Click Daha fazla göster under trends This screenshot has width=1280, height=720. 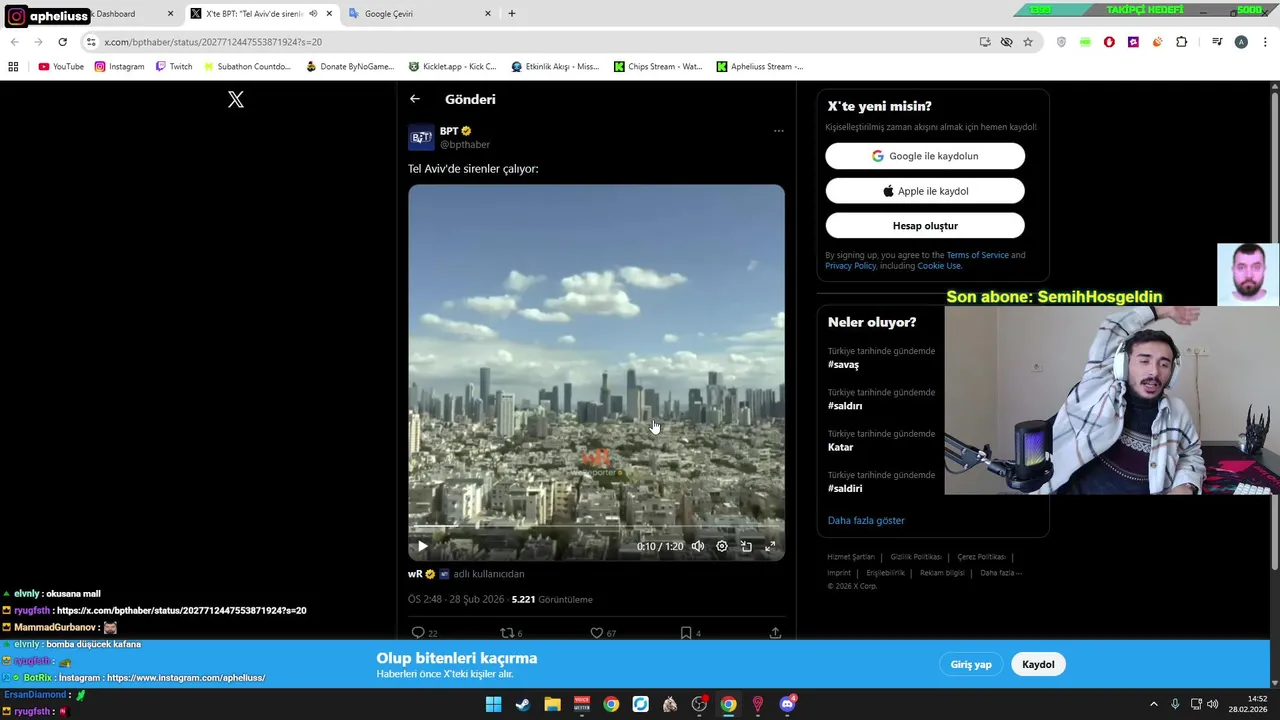(866, 521)
